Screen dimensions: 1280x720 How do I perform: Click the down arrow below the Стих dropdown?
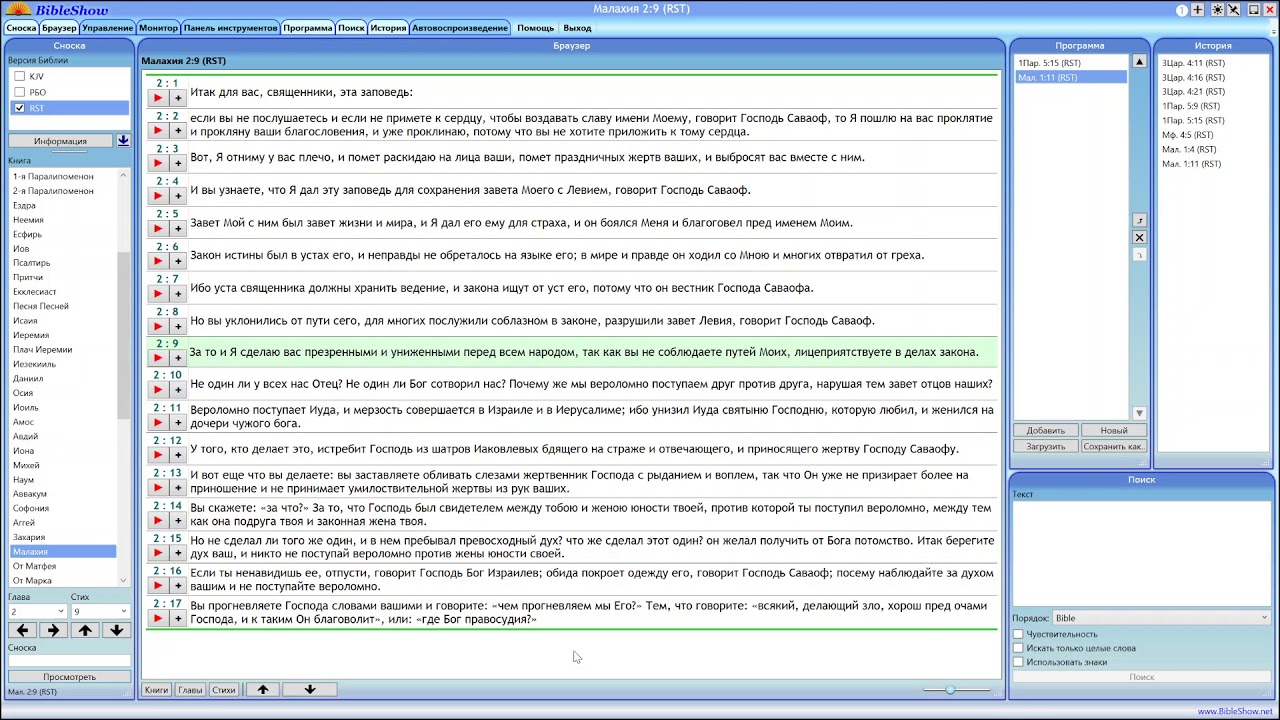[116, 630]
